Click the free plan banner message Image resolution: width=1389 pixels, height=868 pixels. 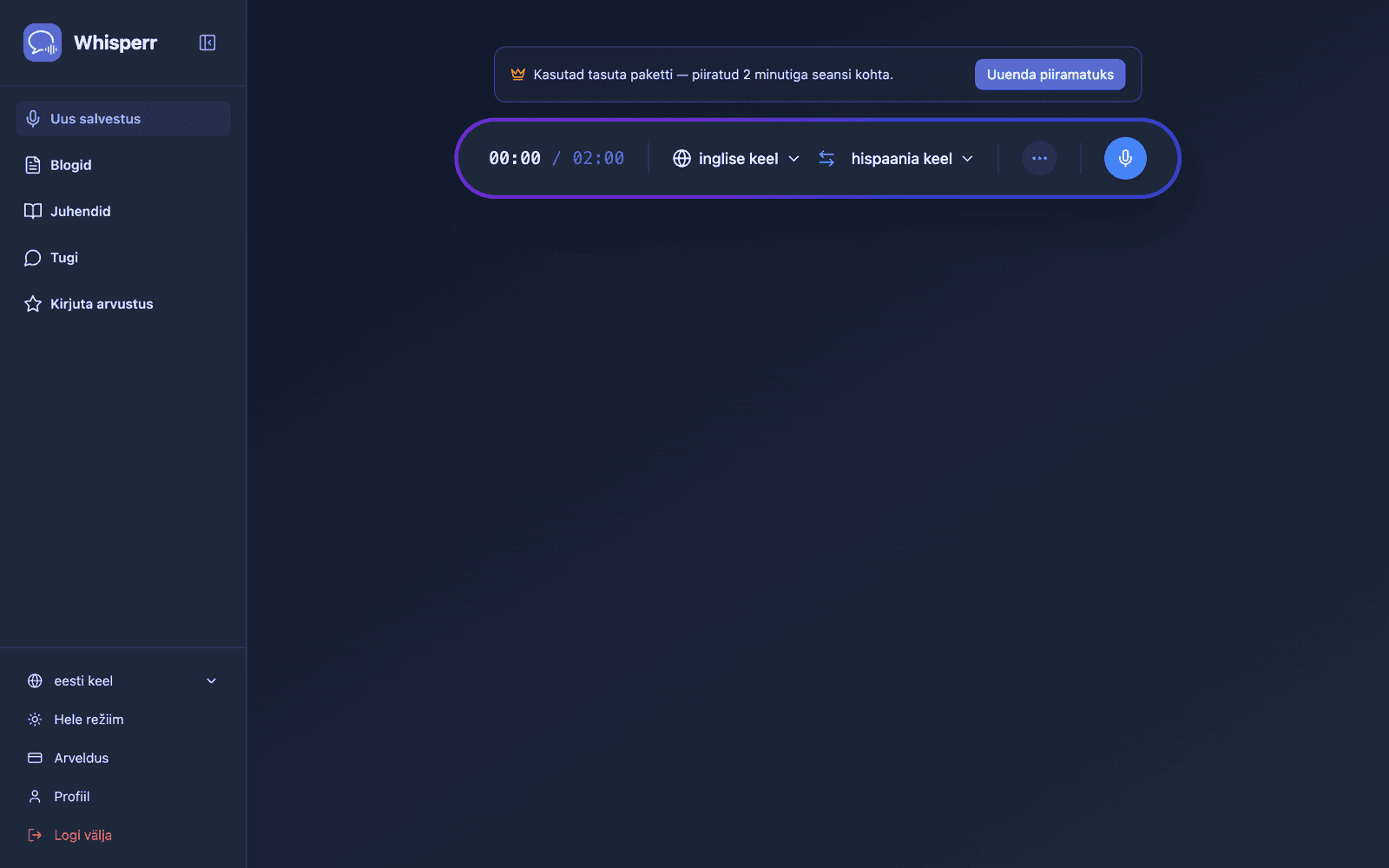tap(714, 75)
